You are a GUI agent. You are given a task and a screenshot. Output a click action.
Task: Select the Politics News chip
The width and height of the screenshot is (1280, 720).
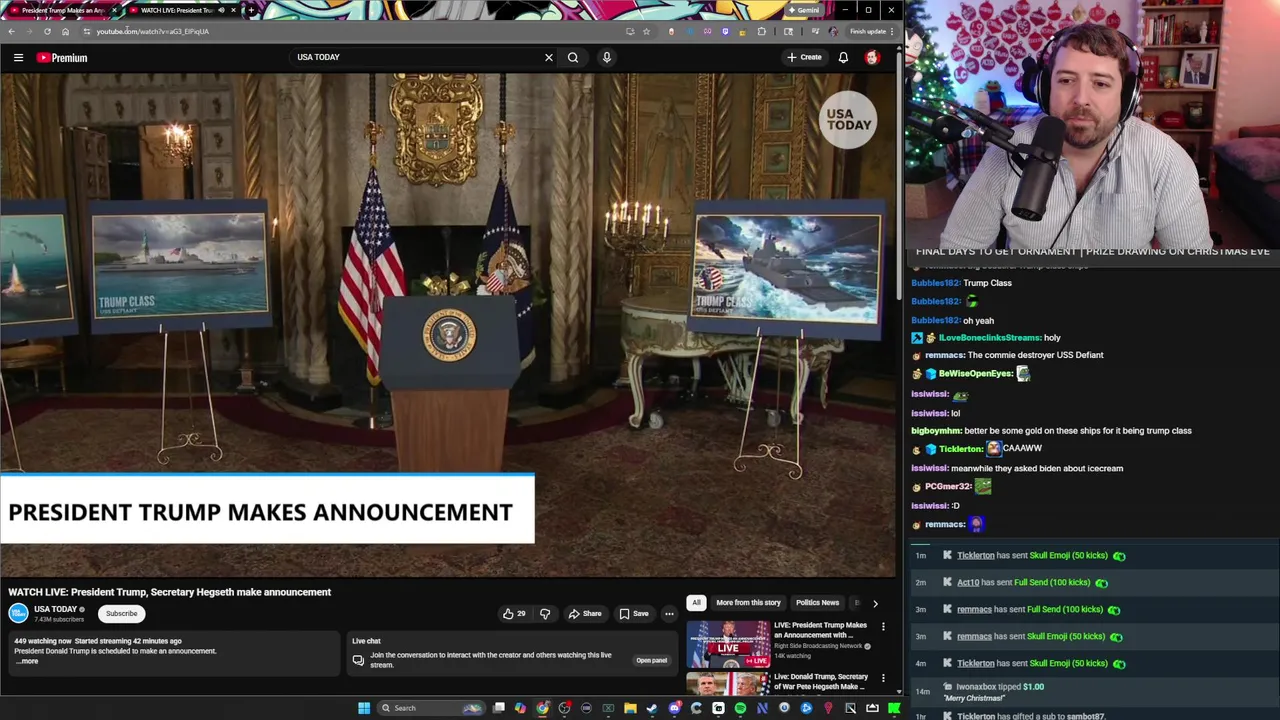[817, 603]
